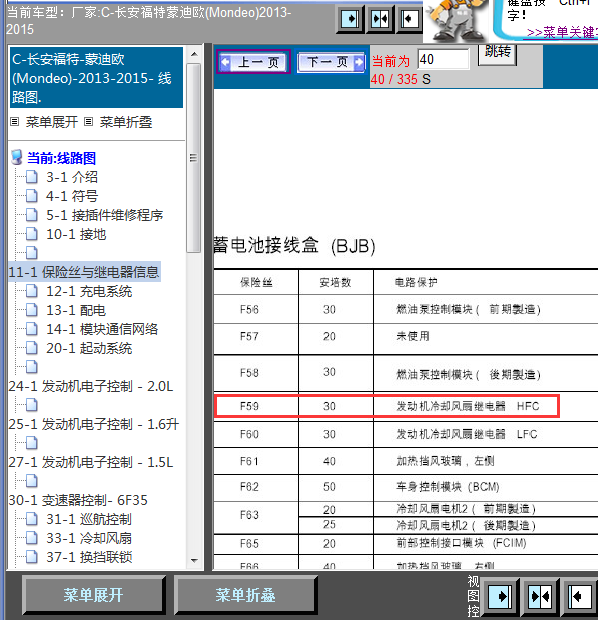Viewport: 598px width, 620px height.
Task: Click 安培数 column header
Action: tap(335, 282)
